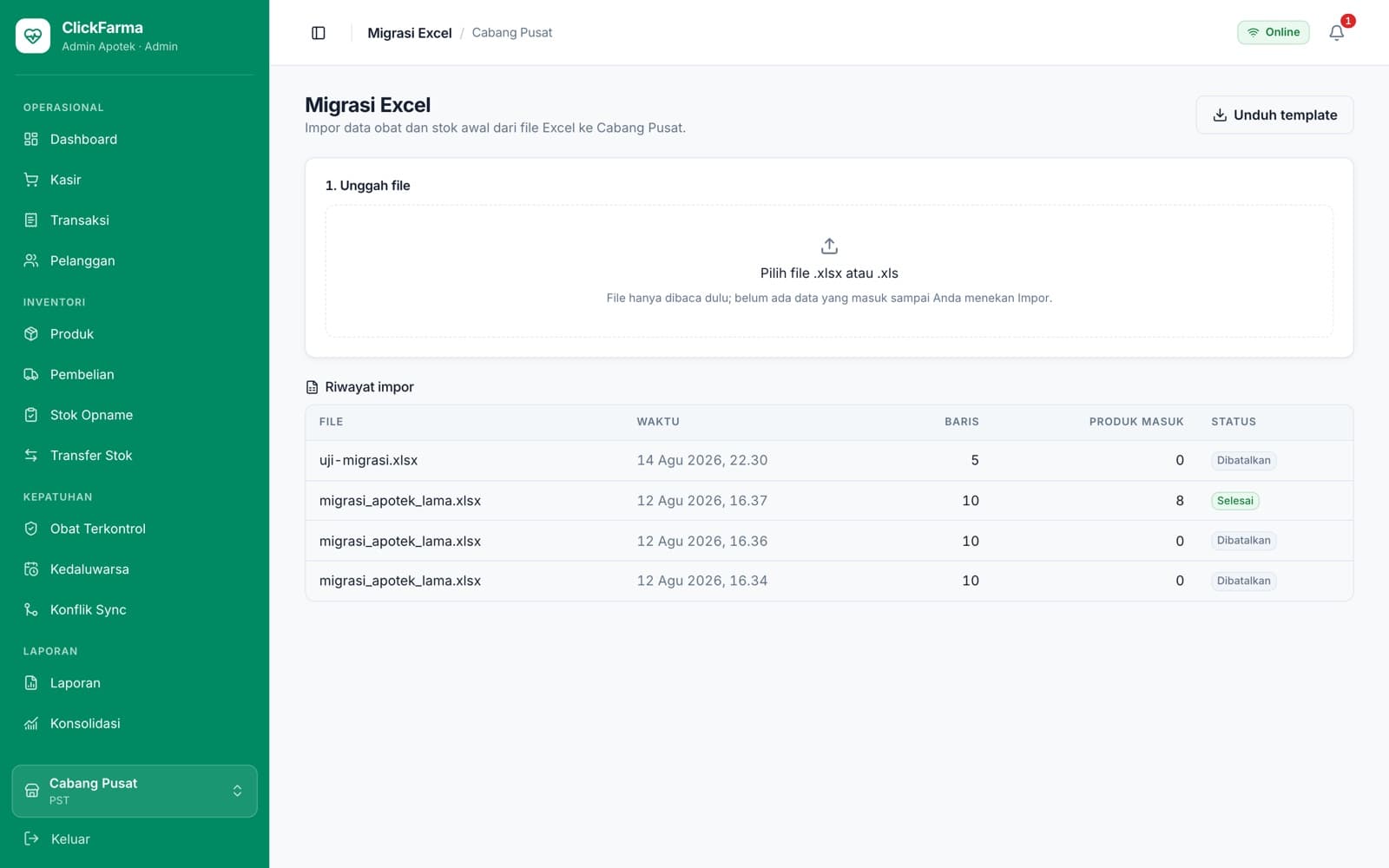Click the ClickFarma heart logo icon
The width and height of the screenshot is (1389, 868).
(x=33, y=36)
